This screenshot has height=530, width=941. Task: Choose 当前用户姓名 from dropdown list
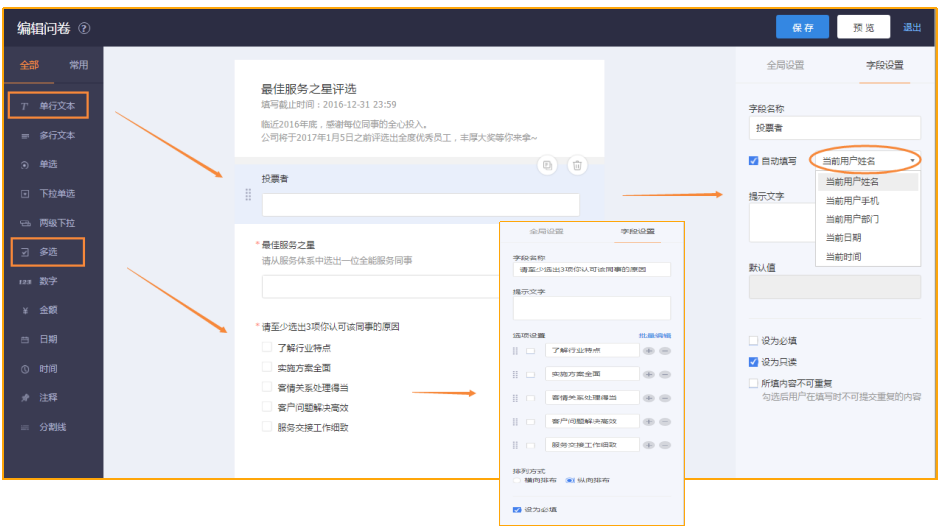(868, 181)
